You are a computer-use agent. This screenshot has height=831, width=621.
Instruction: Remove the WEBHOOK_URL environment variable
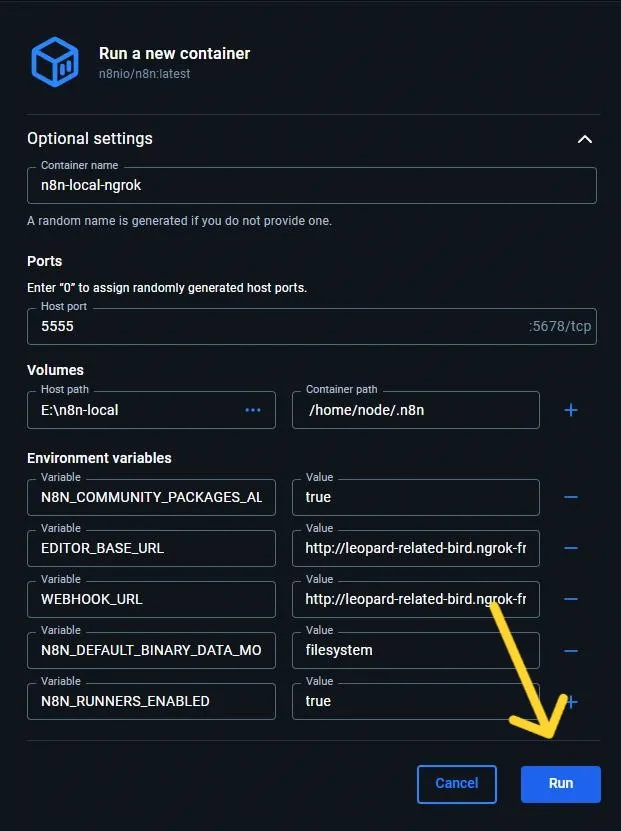pyautogui.click(x=571, y=599)
